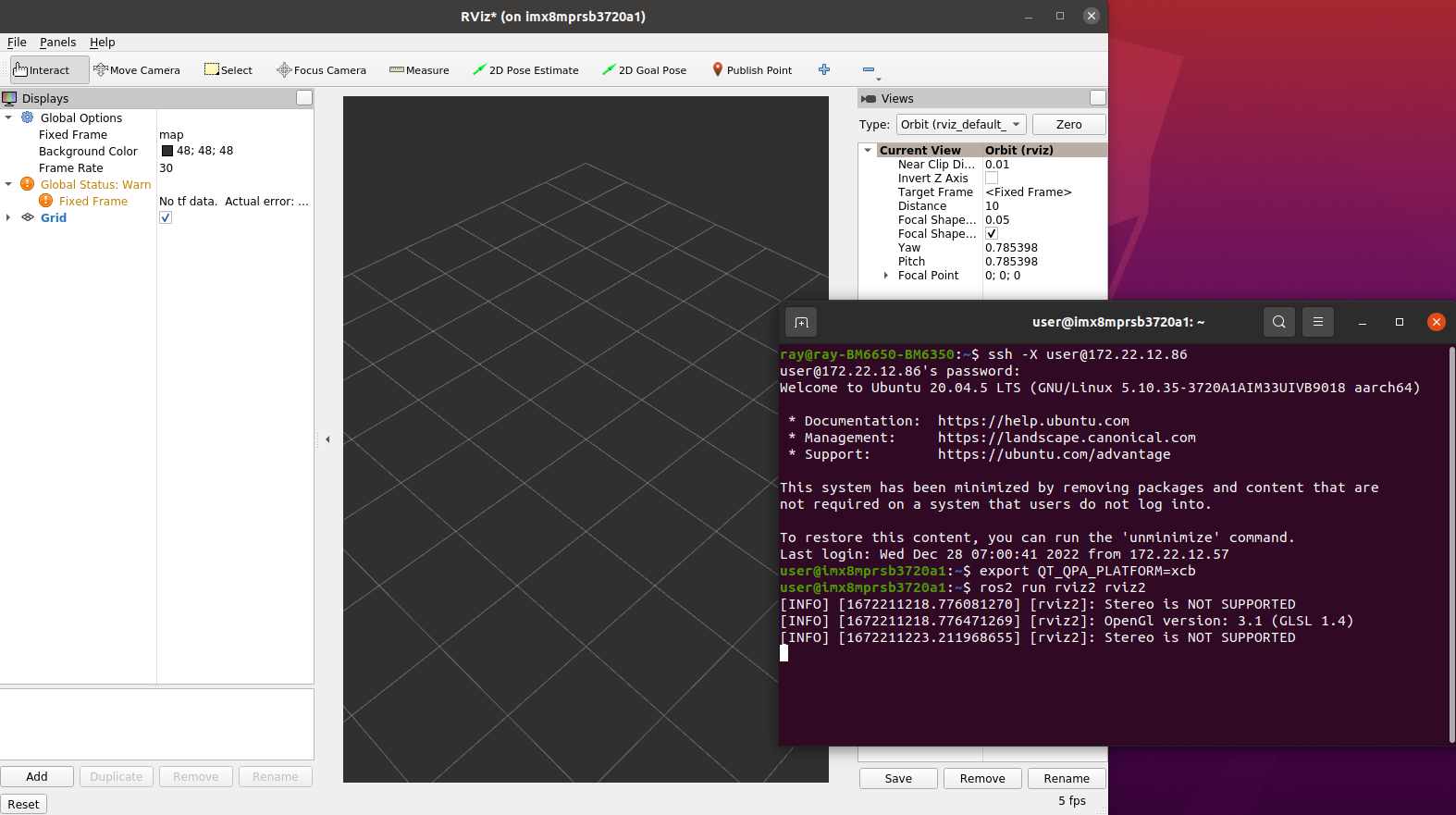Viewport: 1456px width, 815px height.
Task: Click the Publish Point tool
Action: 752,70
